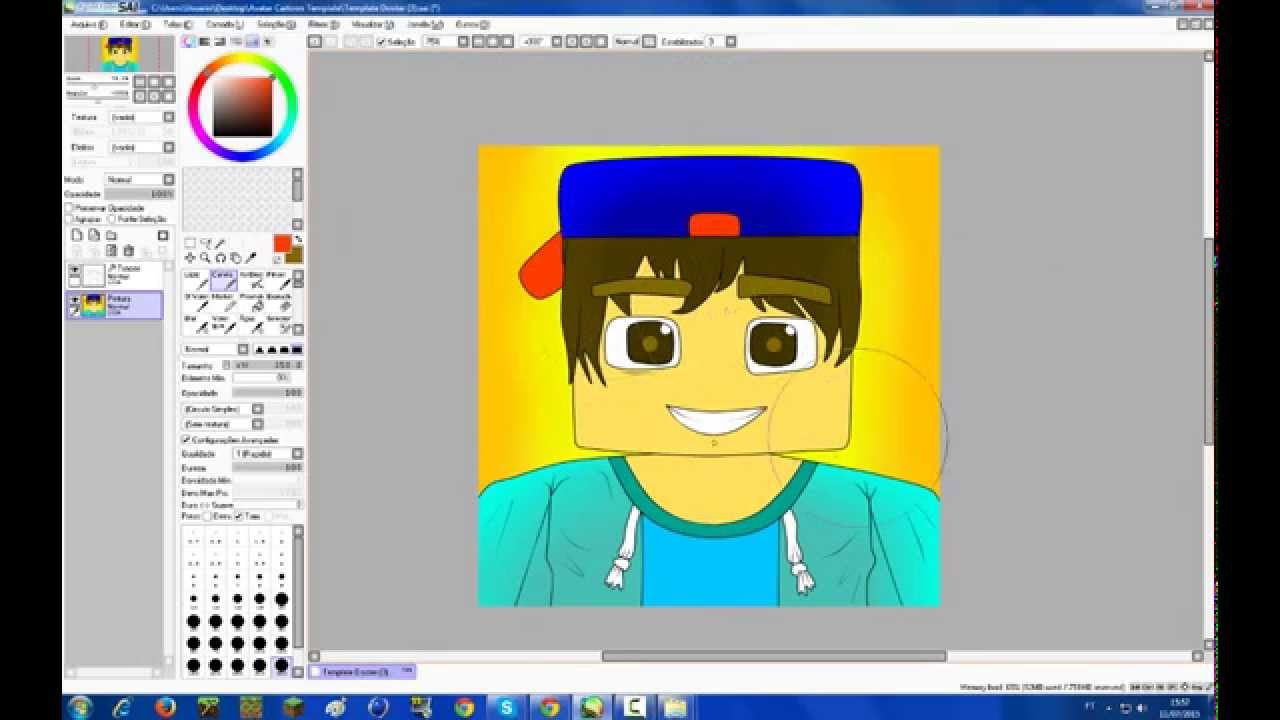The image size is (1280, 720).
Task: Select the eyedropper color picker tool
Action: pos(251,258)
